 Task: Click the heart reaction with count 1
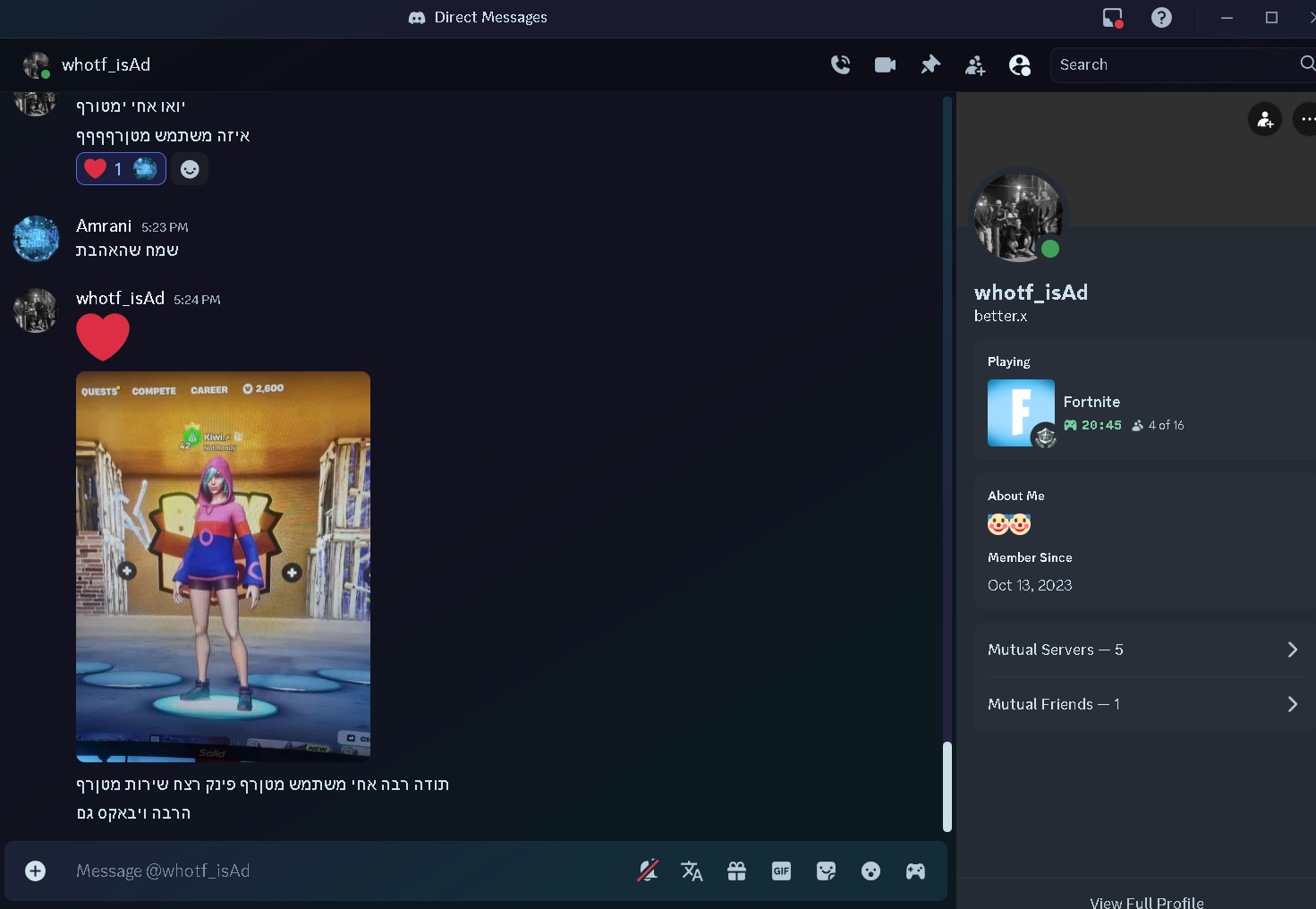(121, 168)
